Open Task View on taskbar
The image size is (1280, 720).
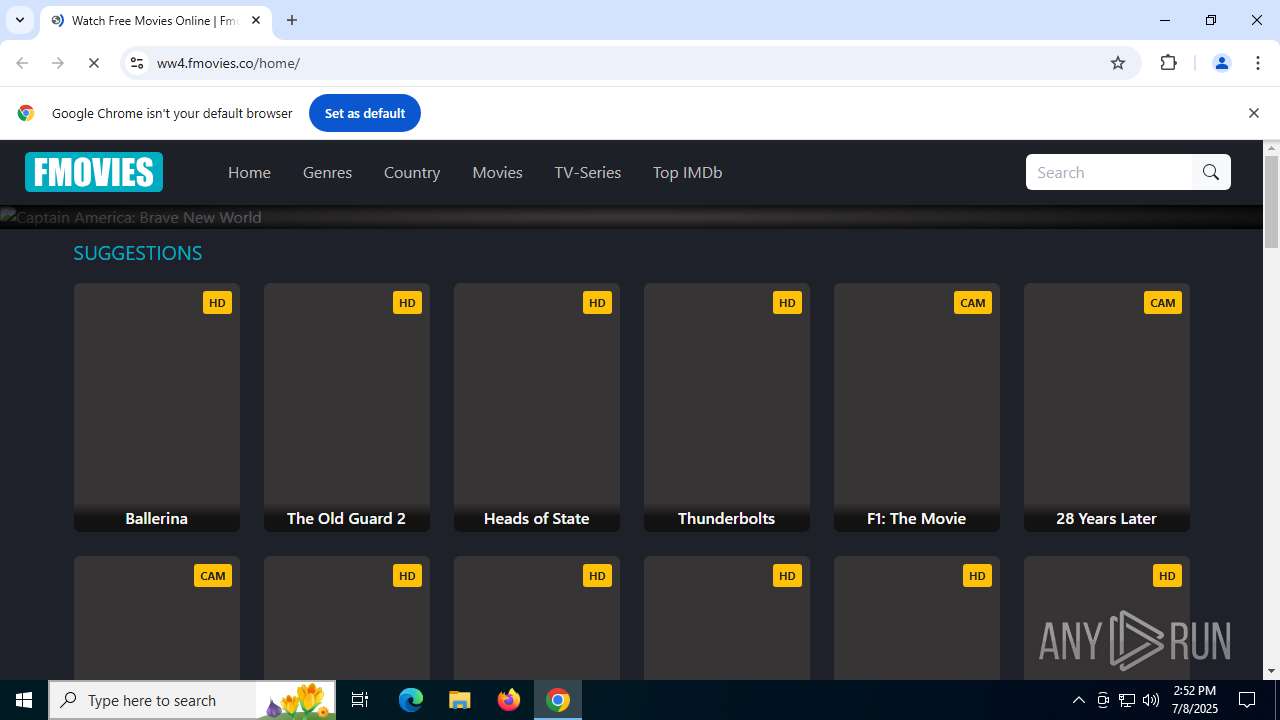pyautogui.click(x=360, y=700)
